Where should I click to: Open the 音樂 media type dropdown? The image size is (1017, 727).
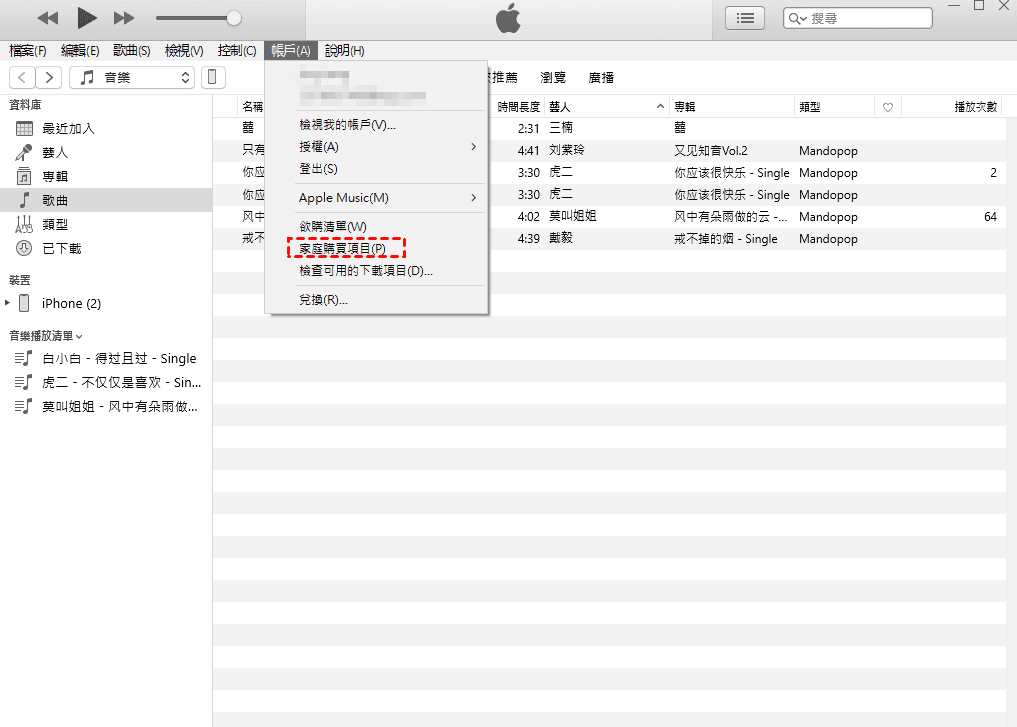136,77
